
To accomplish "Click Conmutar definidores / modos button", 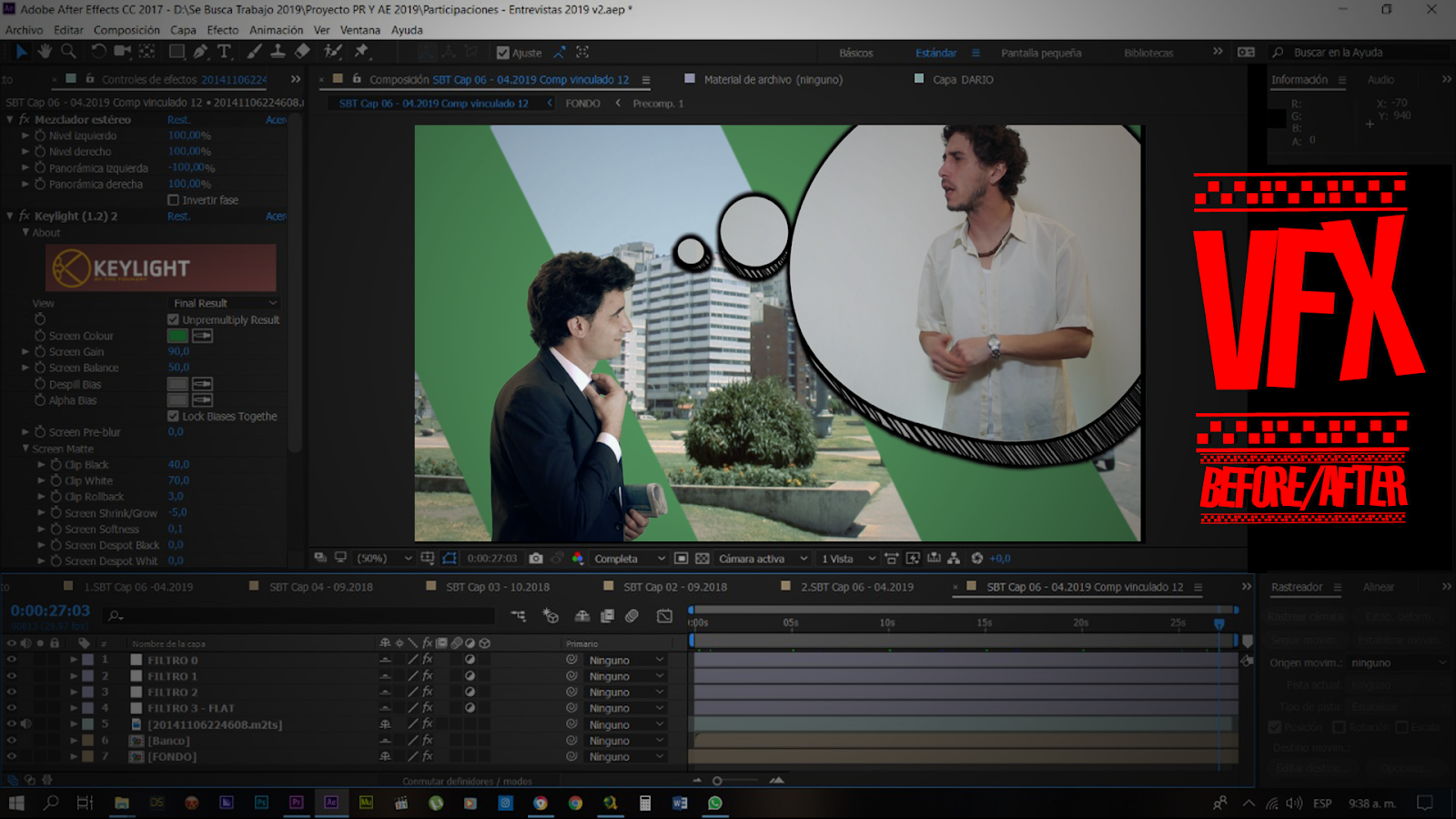I will (x=467, y=781).
